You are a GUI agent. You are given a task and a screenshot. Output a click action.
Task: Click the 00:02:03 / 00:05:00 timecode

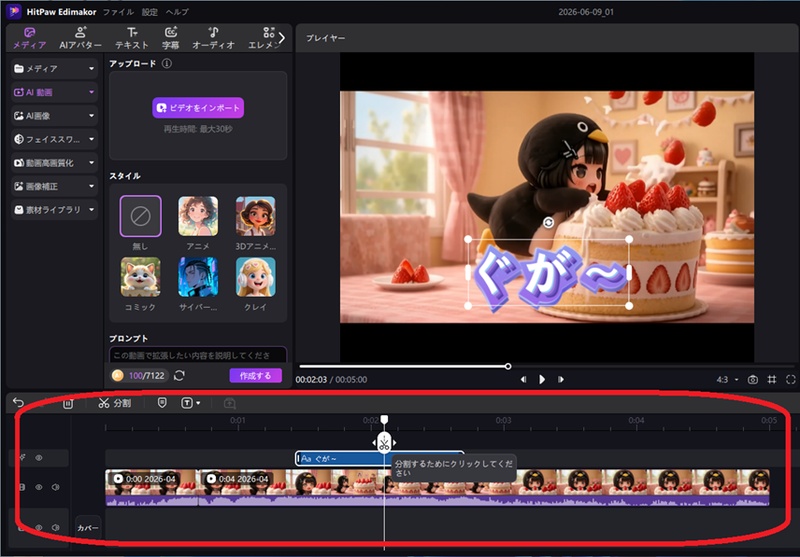[x=331, y=379]
